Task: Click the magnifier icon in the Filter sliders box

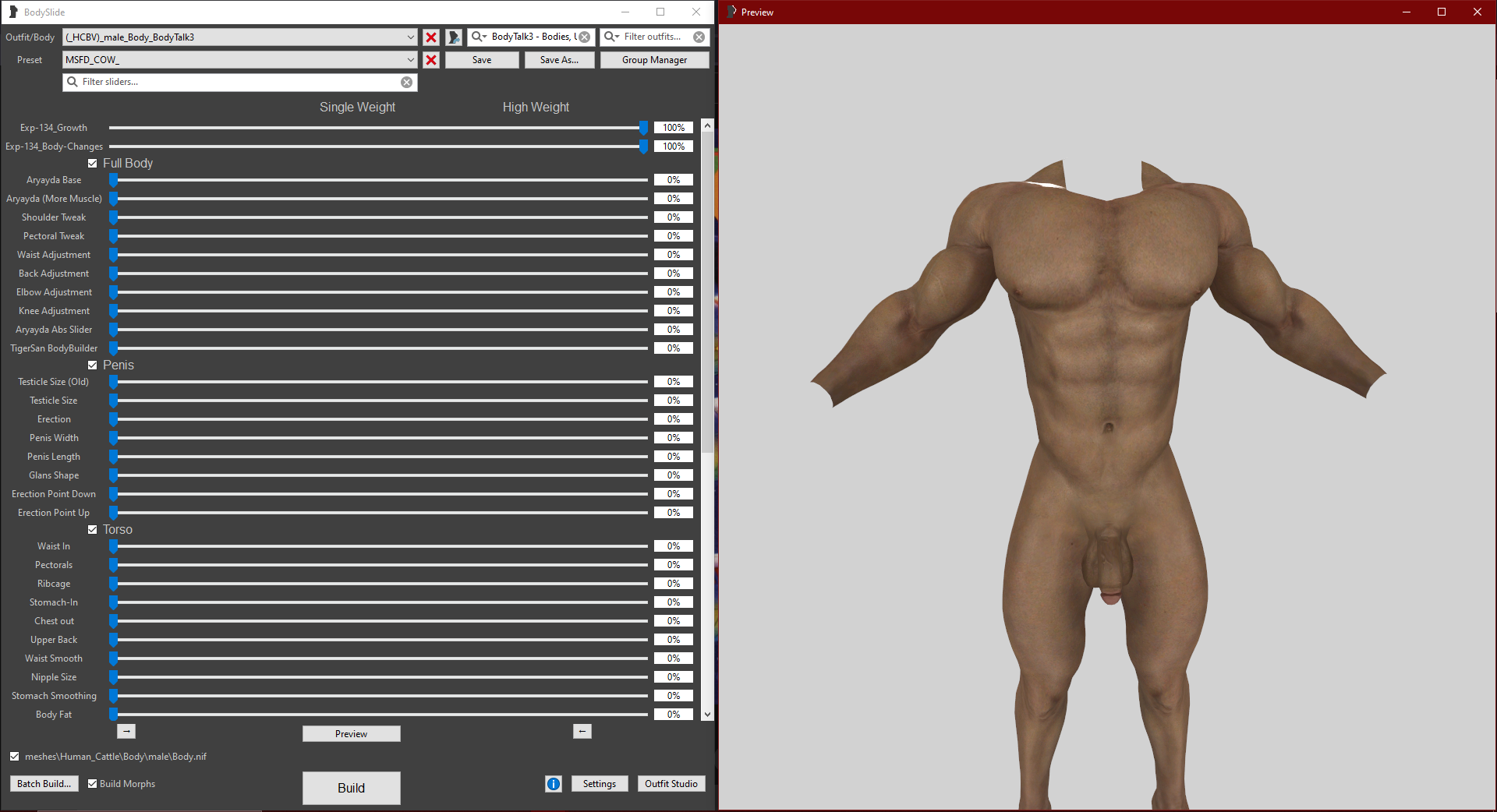Action: click(73, 82)
